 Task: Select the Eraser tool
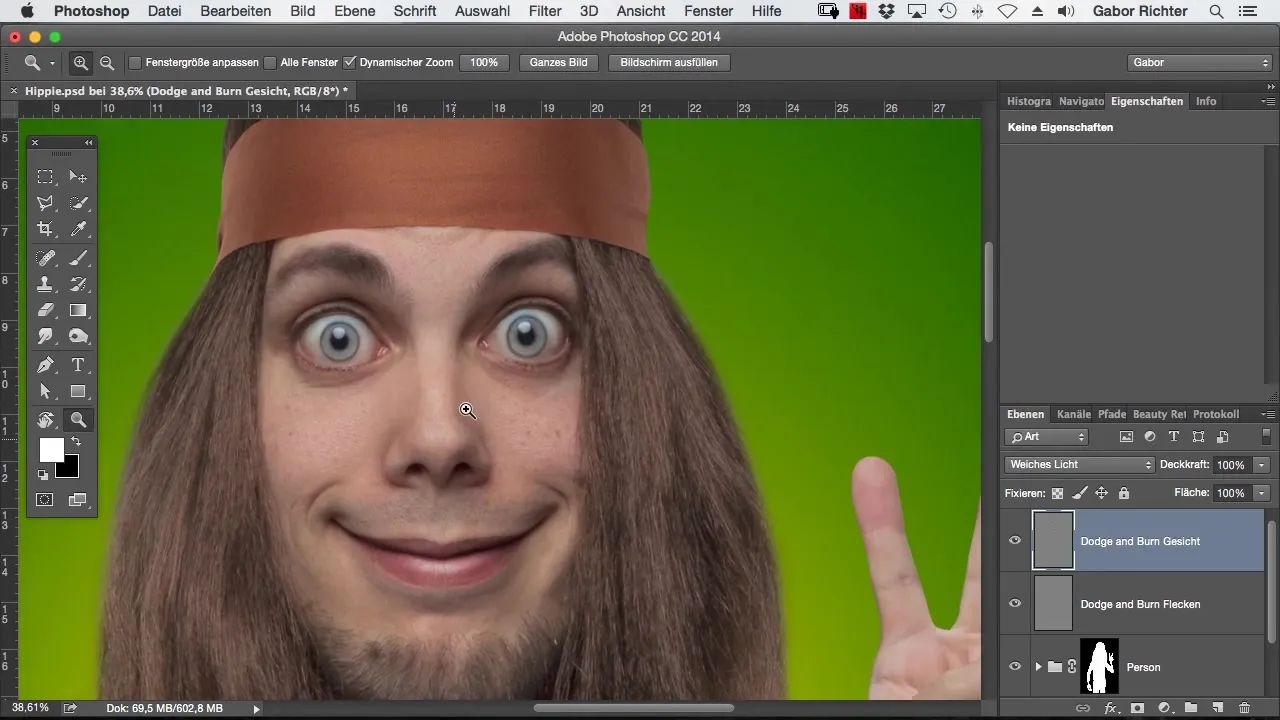[46, 310]
